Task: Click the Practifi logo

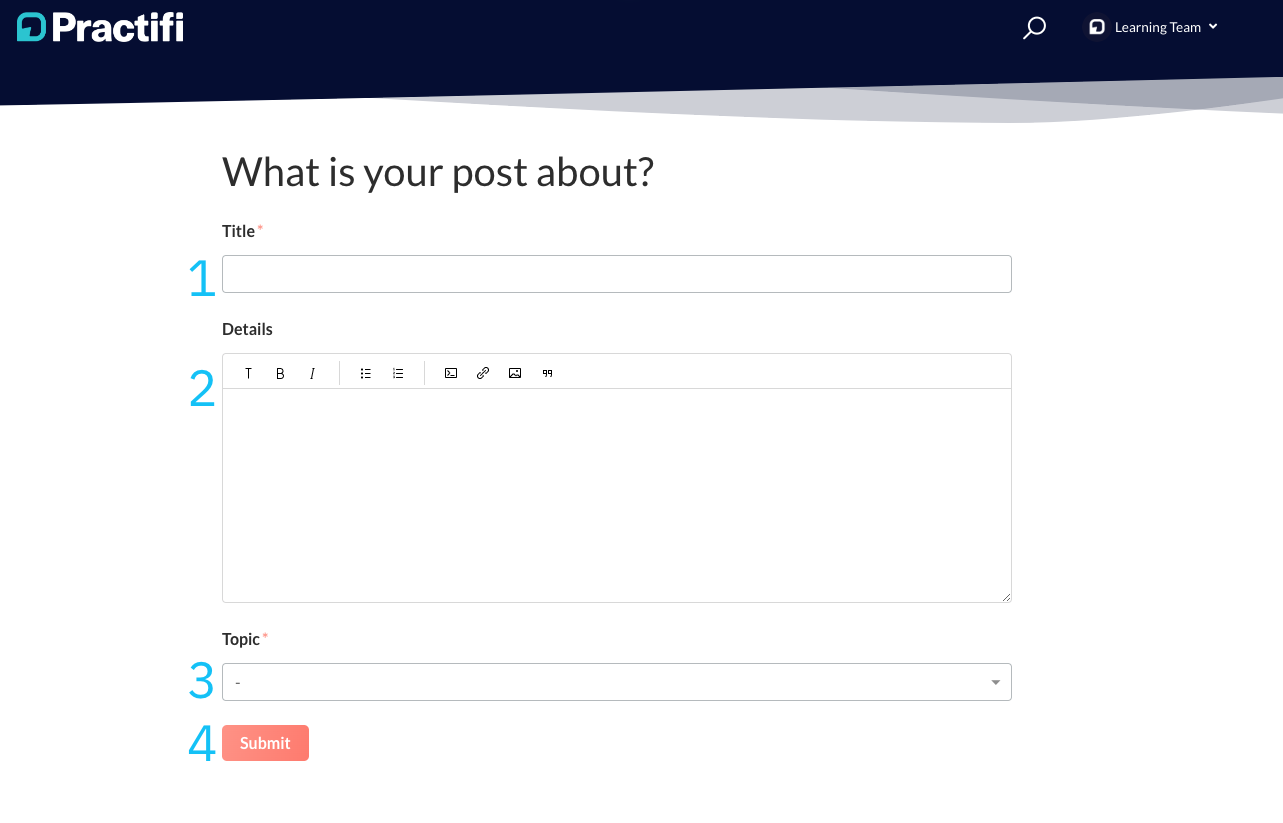Action: point(100,27)
